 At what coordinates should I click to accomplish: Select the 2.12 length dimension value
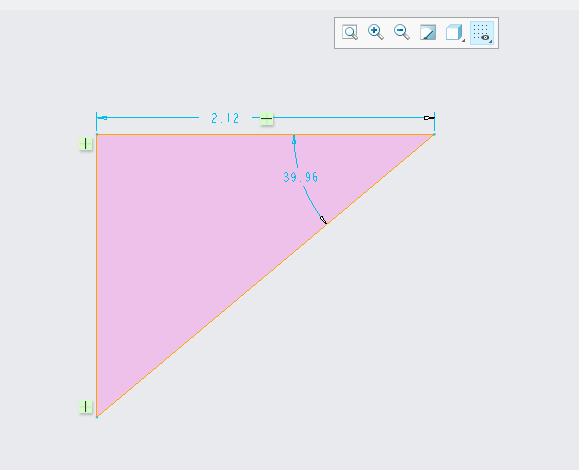coord(225,118)
